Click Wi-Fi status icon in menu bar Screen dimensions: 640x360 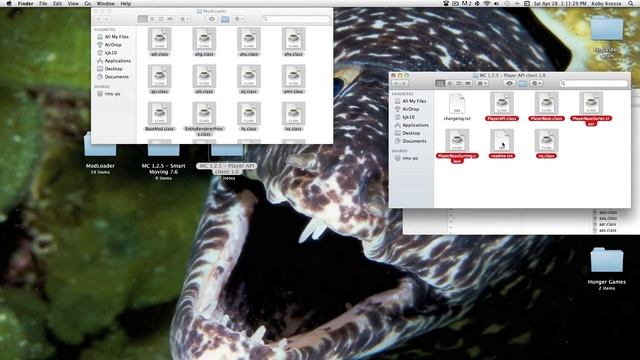[x=487, y=3]
